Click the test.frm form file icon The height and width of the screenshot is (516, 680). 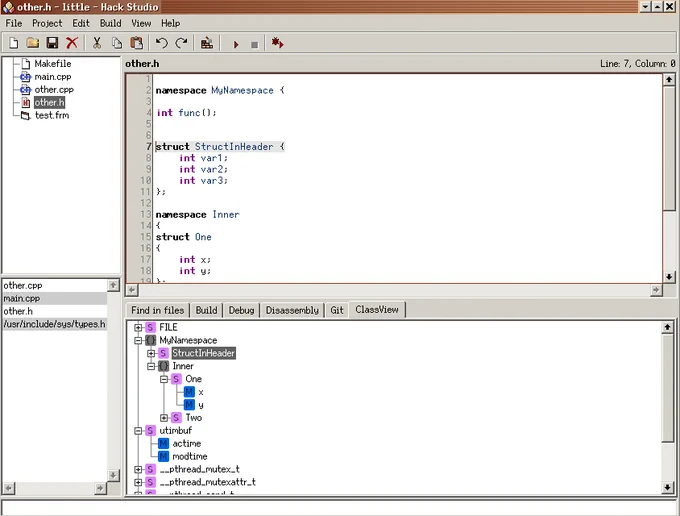point(26,115)
